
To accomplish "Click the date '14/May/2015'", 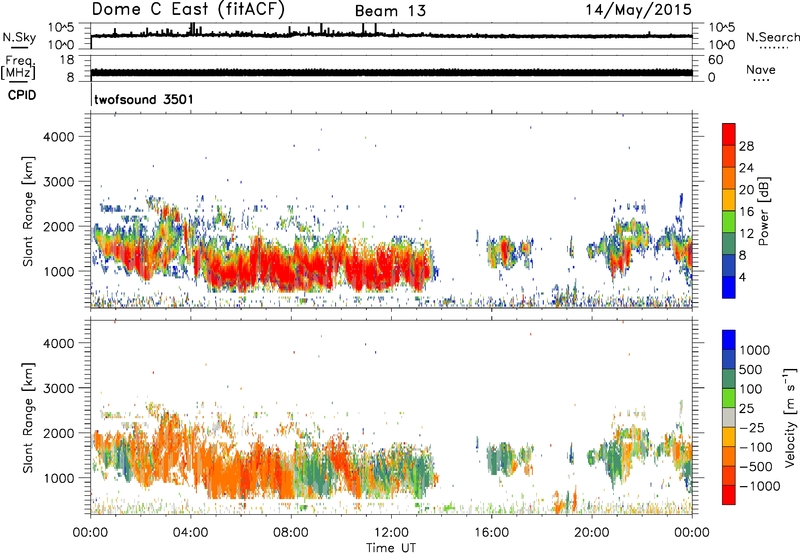I will pyautogui.click(x=638, y=9).
